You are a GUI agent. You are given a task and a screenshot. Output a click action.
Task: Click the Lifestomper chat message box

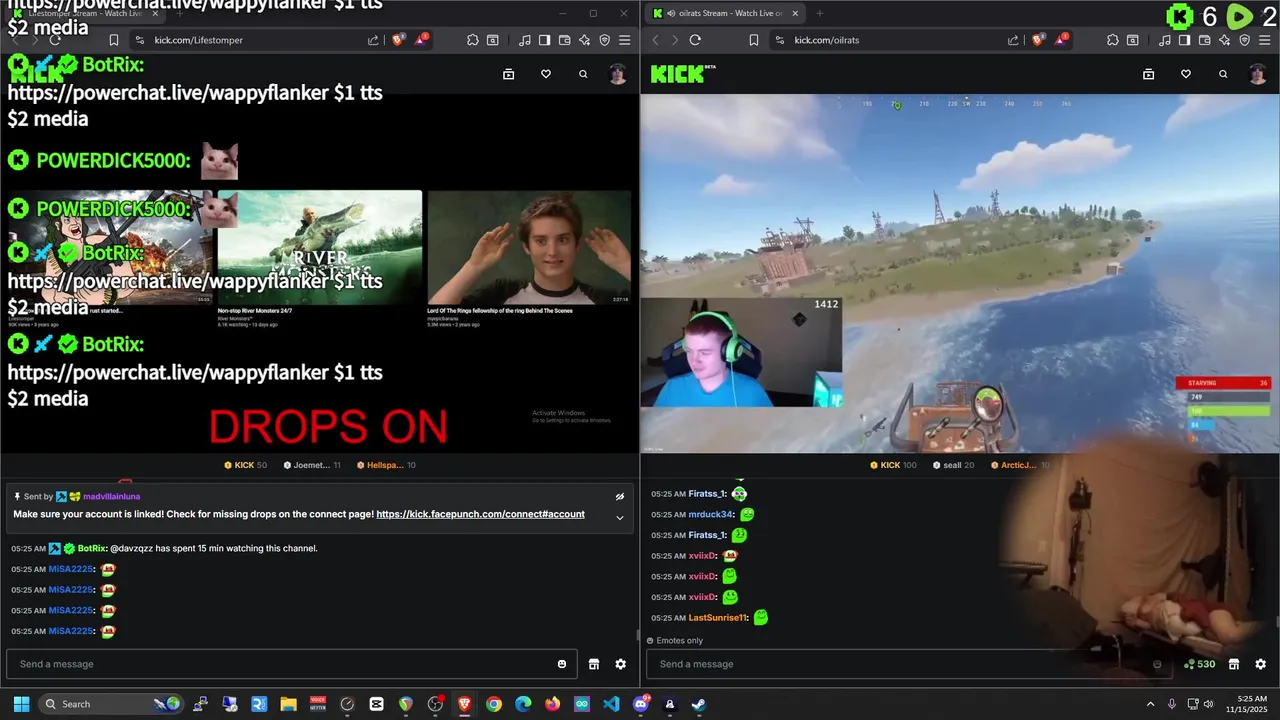[291, 664]
